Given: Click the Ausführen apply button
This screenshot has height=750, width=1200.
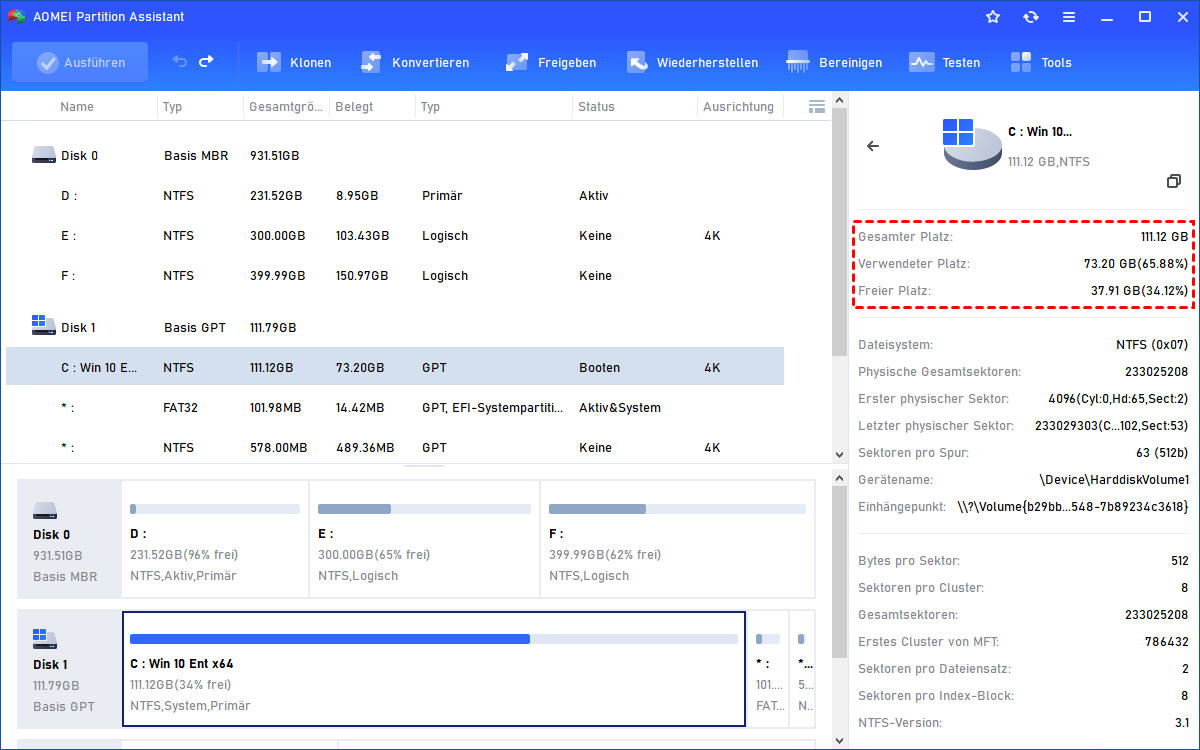Looking at the screenshot, I should (x=80, y=62).
